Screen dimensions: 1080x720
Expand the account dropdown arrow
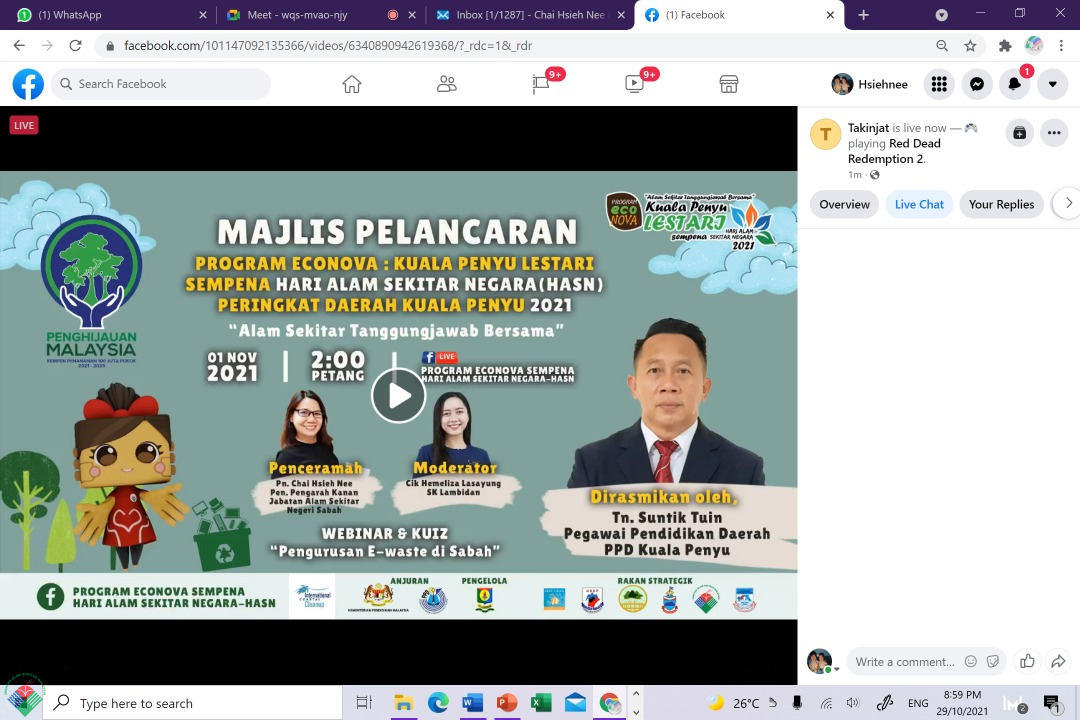1052,84
